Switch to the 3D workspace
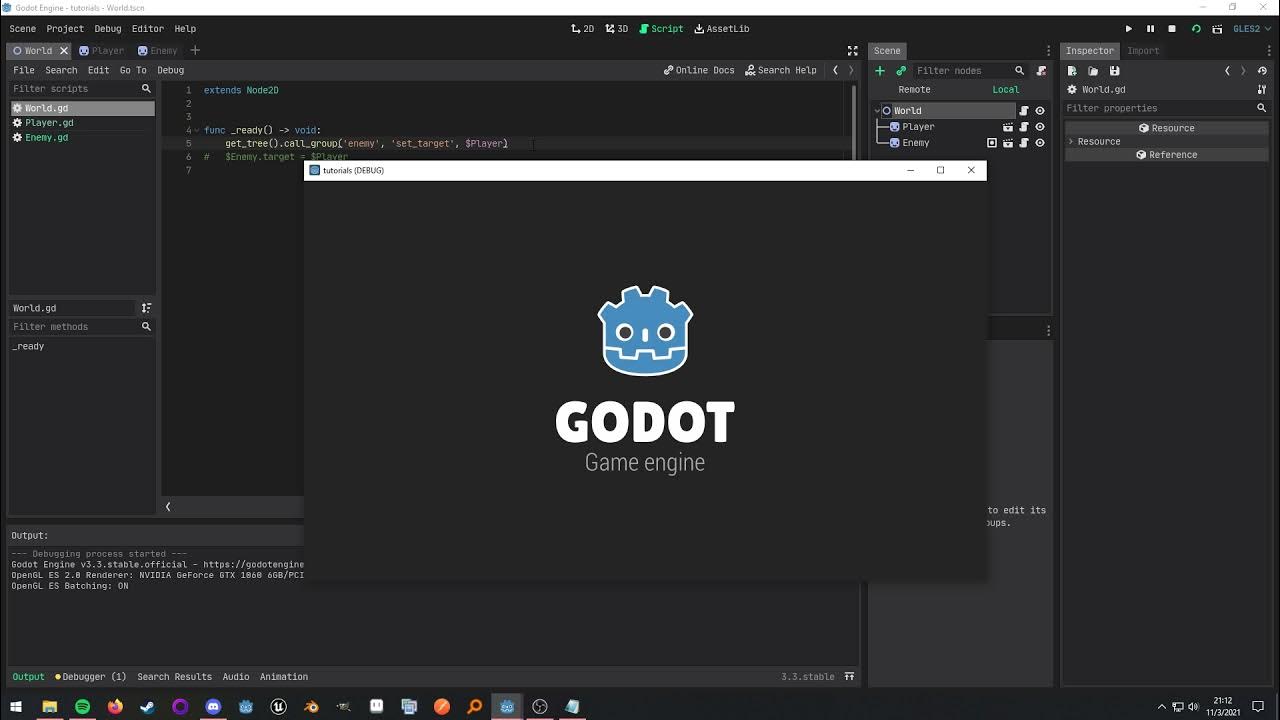1280x720 pixels. coord(616,29)
